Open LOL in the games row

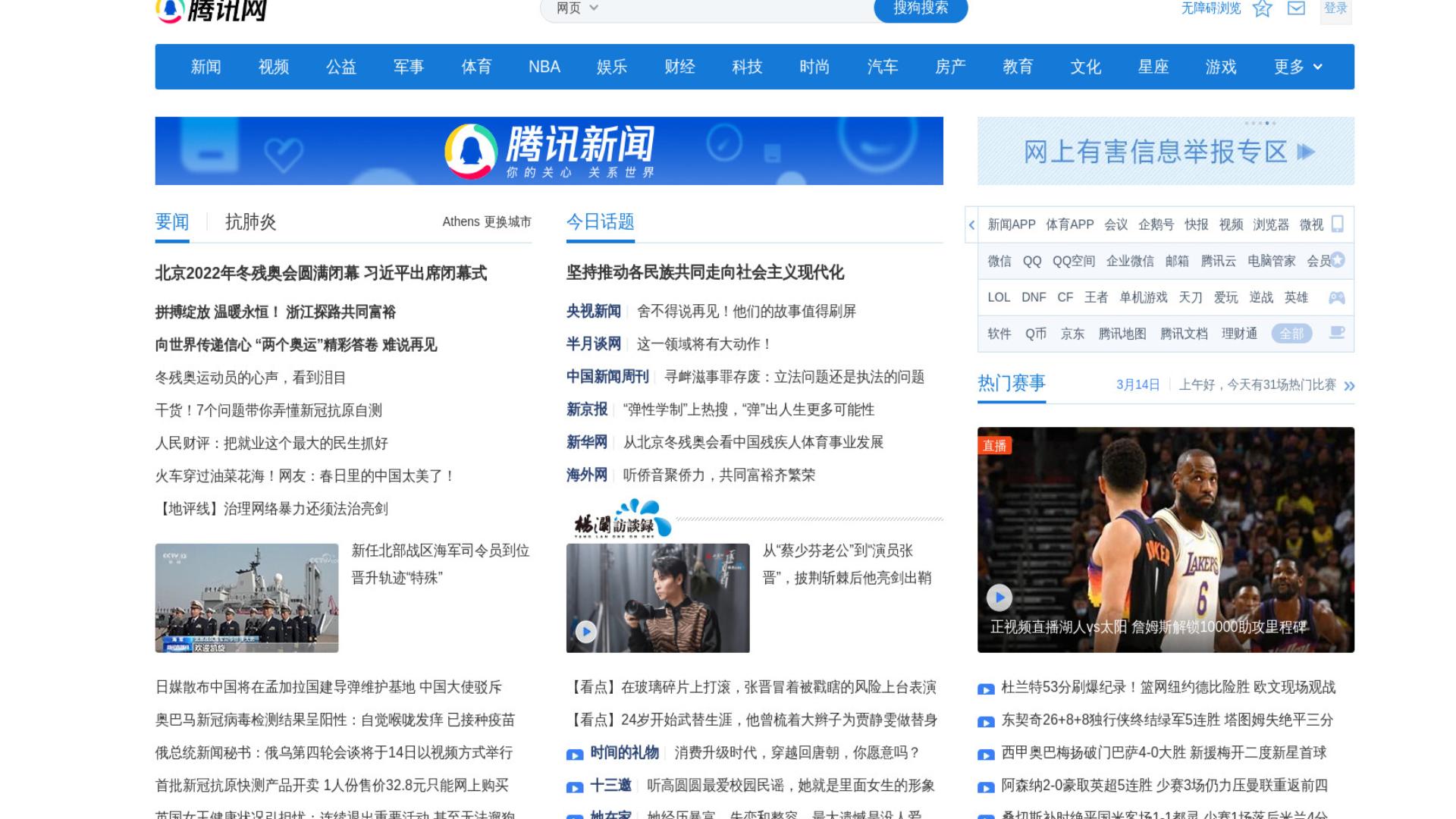point(999,297)
